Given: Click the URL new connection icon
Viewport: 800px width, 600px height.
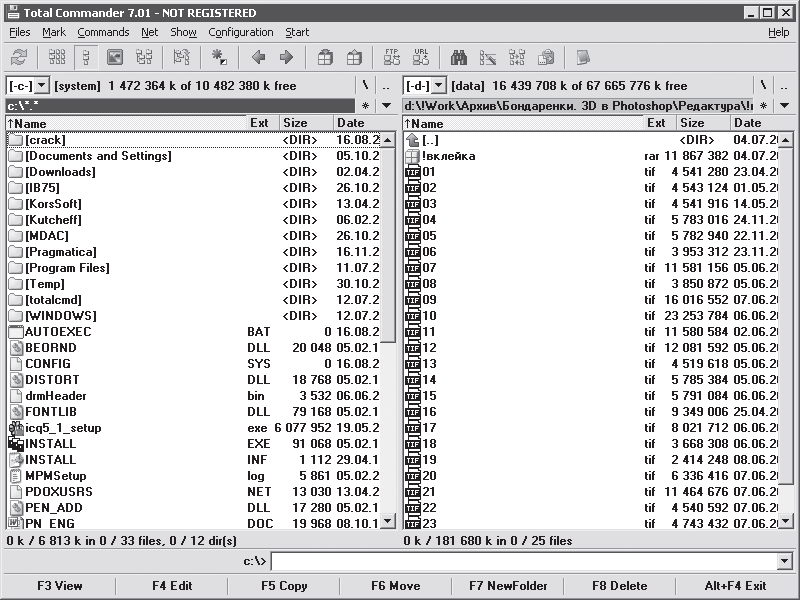Looking at the screenshot, I should point(421,58).
